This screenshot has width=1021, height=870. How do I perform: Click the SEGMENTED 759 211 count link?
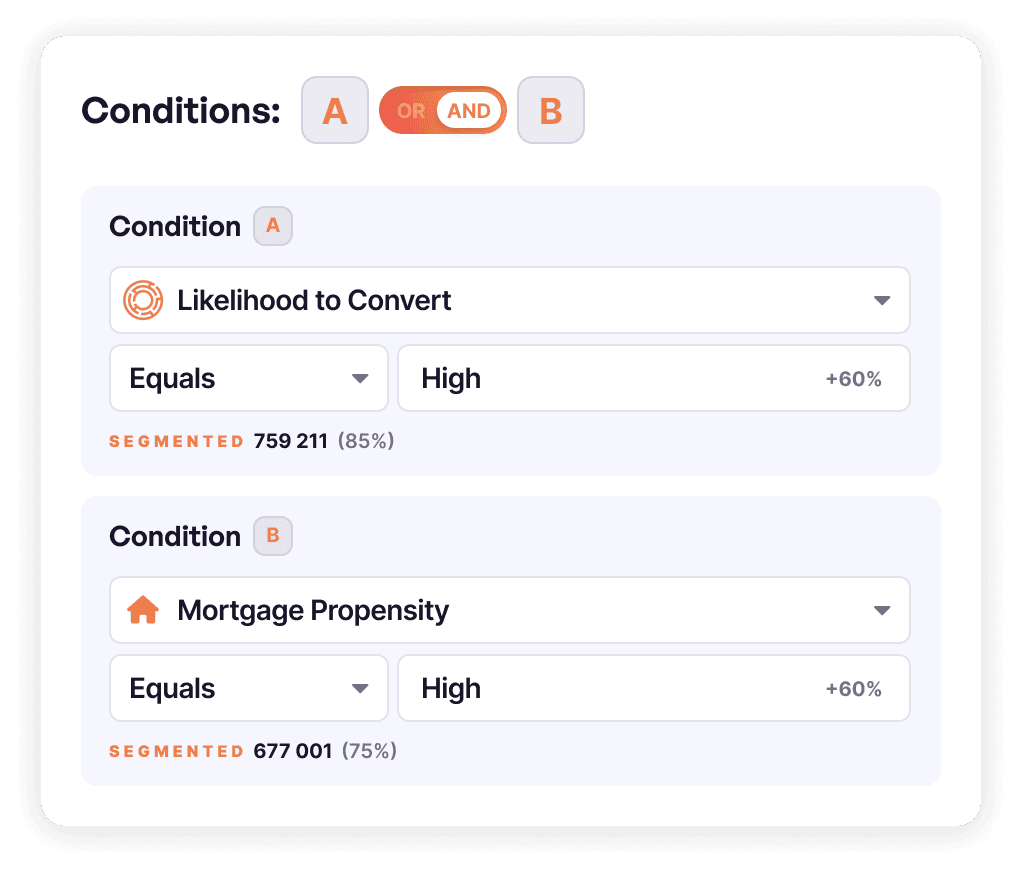(250, 440)
